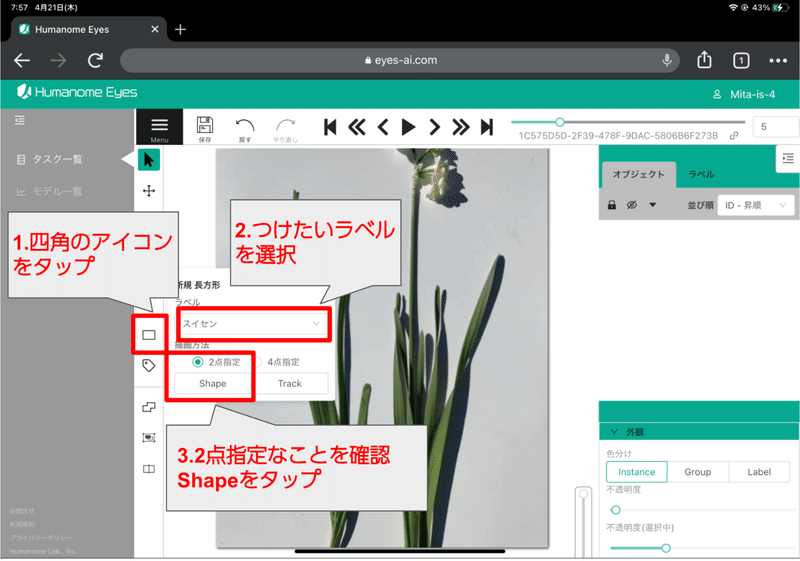800x561 pixels.
Task: Tap the Track button
Action: [290, 384]
